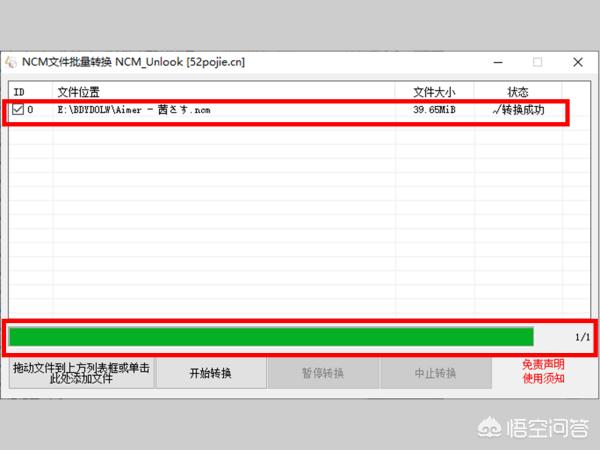Click the NCM_Unlock app icon in title bar
Screen dimensions: 600x450
[x=11, y=62]
